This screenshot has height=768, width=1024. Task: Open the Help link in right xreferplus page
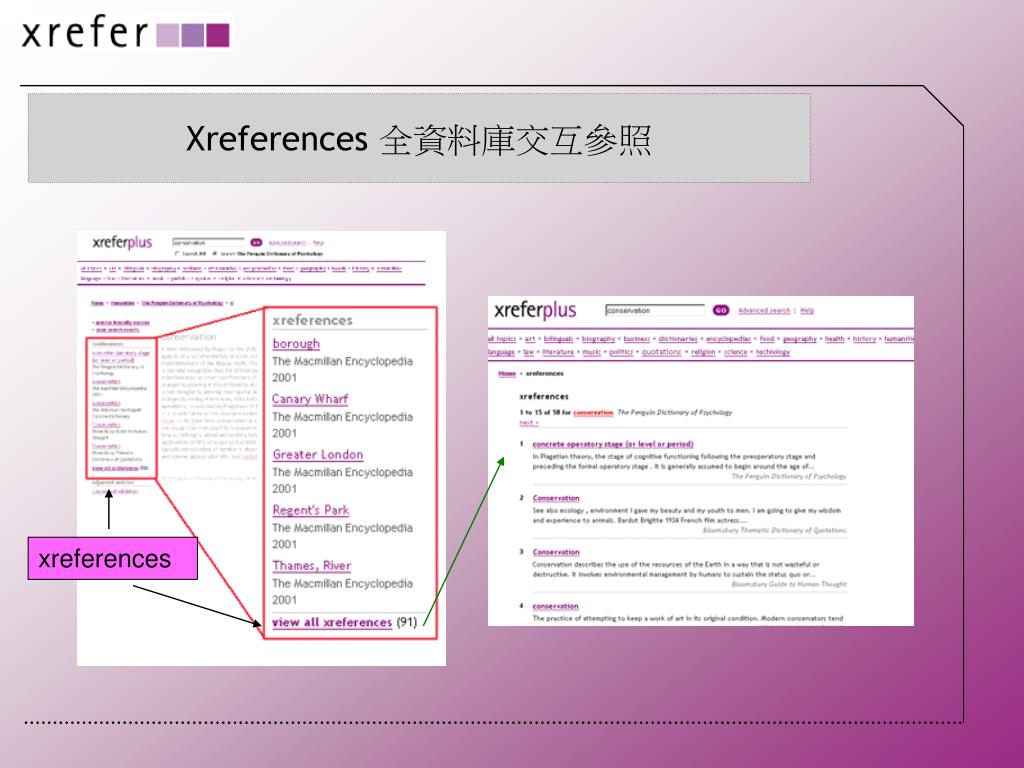click(x=807, y=310)
